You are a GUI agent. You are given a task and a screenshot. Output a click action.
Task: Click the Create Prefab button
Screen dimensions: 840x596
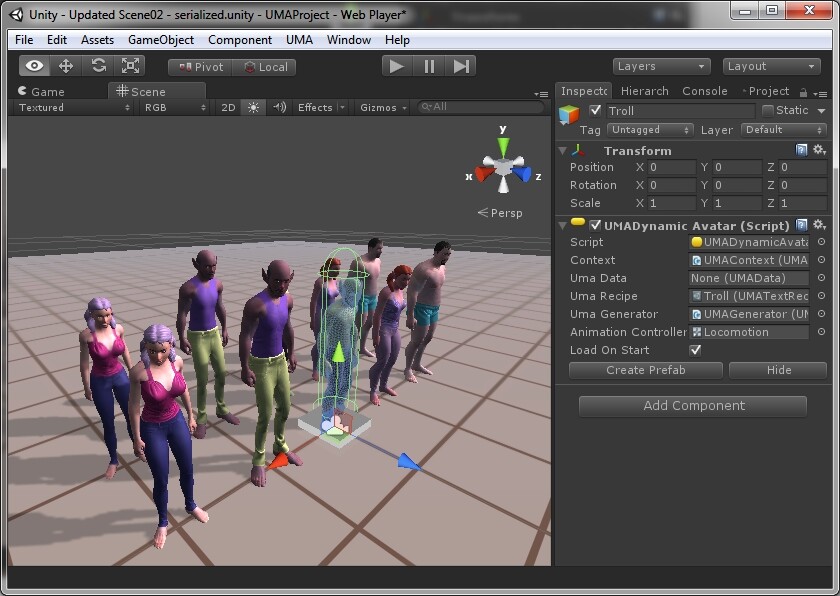tap(645, 370)
